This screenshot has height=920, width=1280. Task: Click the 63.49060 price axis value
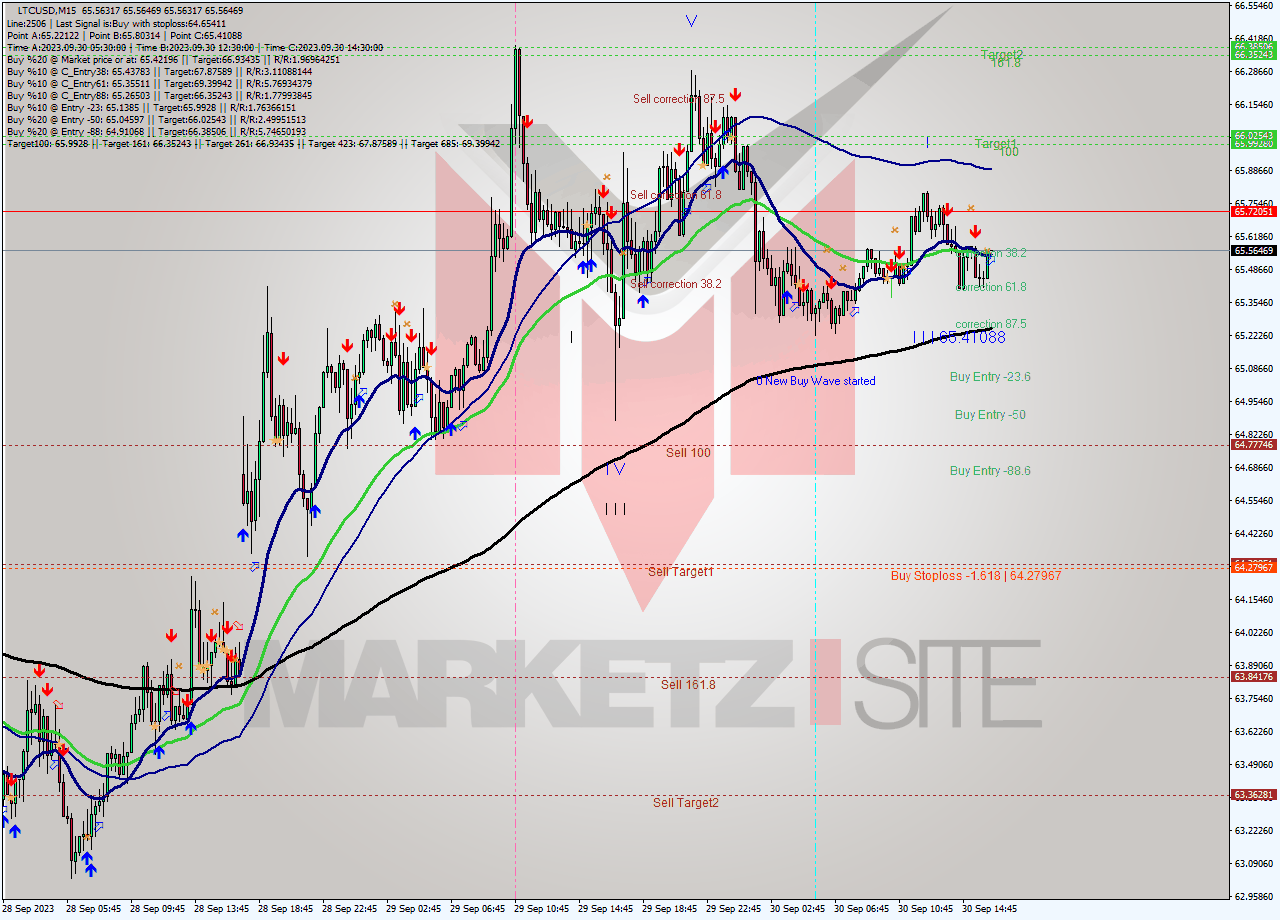pyautogui.click(x=1254, y=764)
